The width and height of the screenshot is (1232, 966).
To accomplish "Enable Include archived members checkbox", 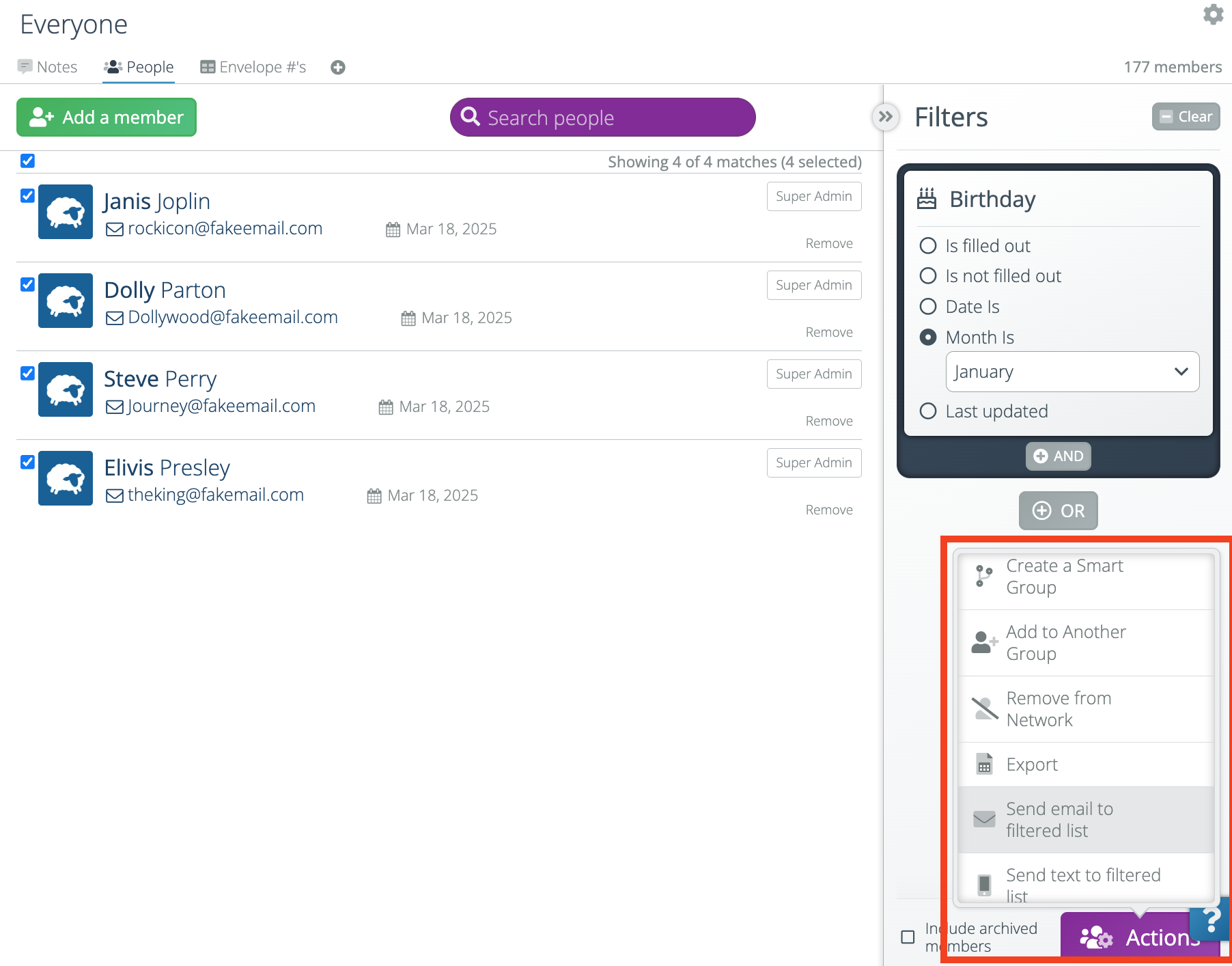I will pos(908,937).
